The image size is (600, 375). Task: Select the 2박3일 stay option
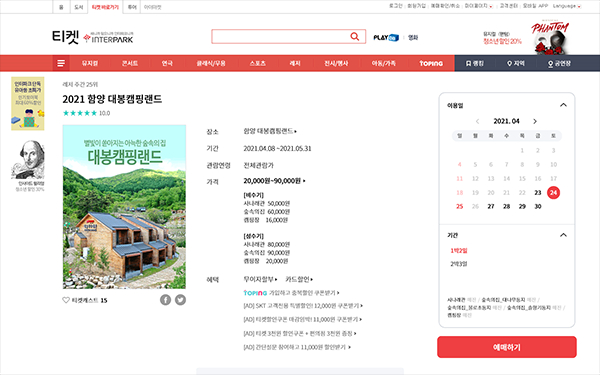click(459, 264)
